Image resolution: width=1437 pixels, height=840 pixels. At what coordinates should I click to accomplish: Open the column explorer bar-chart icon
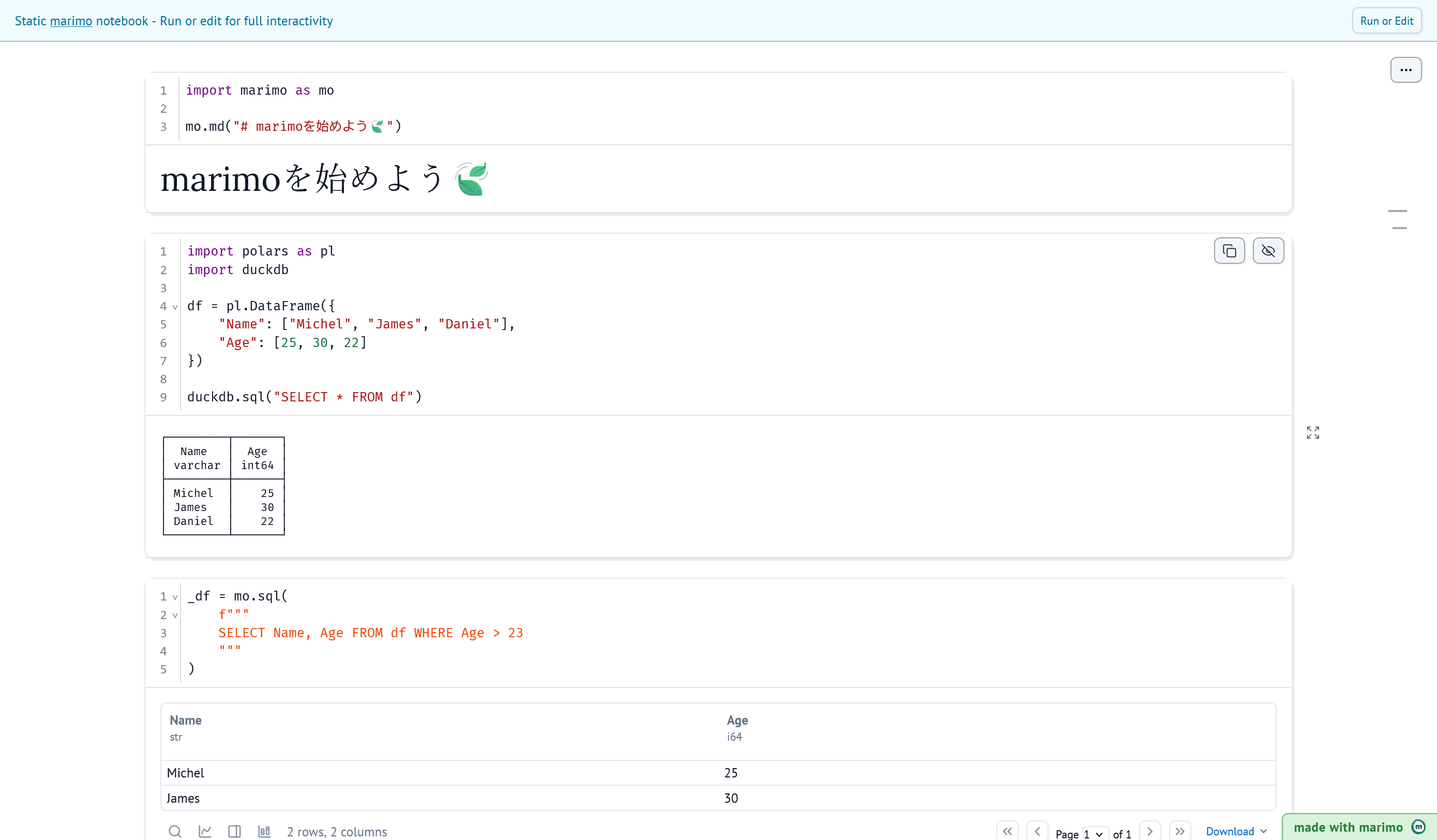pos(264,831)
